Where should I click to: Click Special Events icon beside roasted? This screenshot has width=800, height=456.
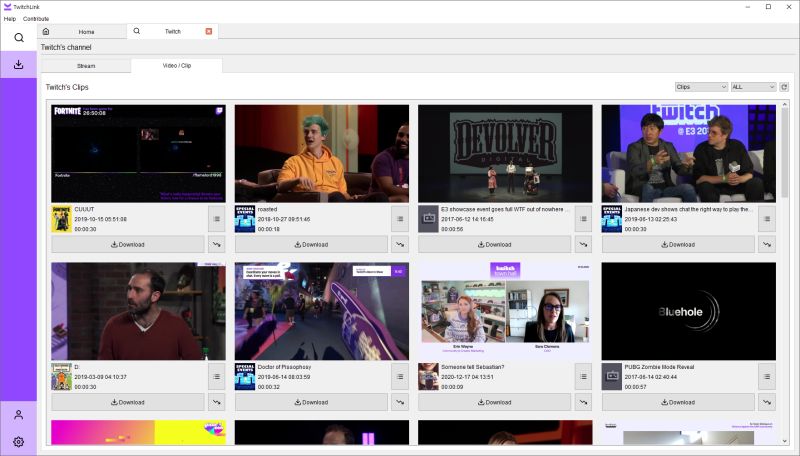tap(244, 219)
